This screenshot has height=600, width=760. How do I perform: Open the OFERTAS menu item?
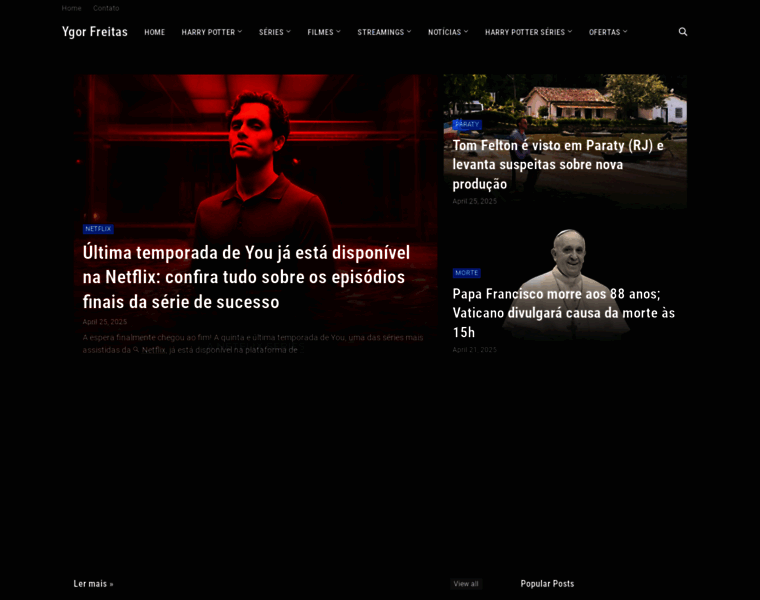(x=604, y=32)
